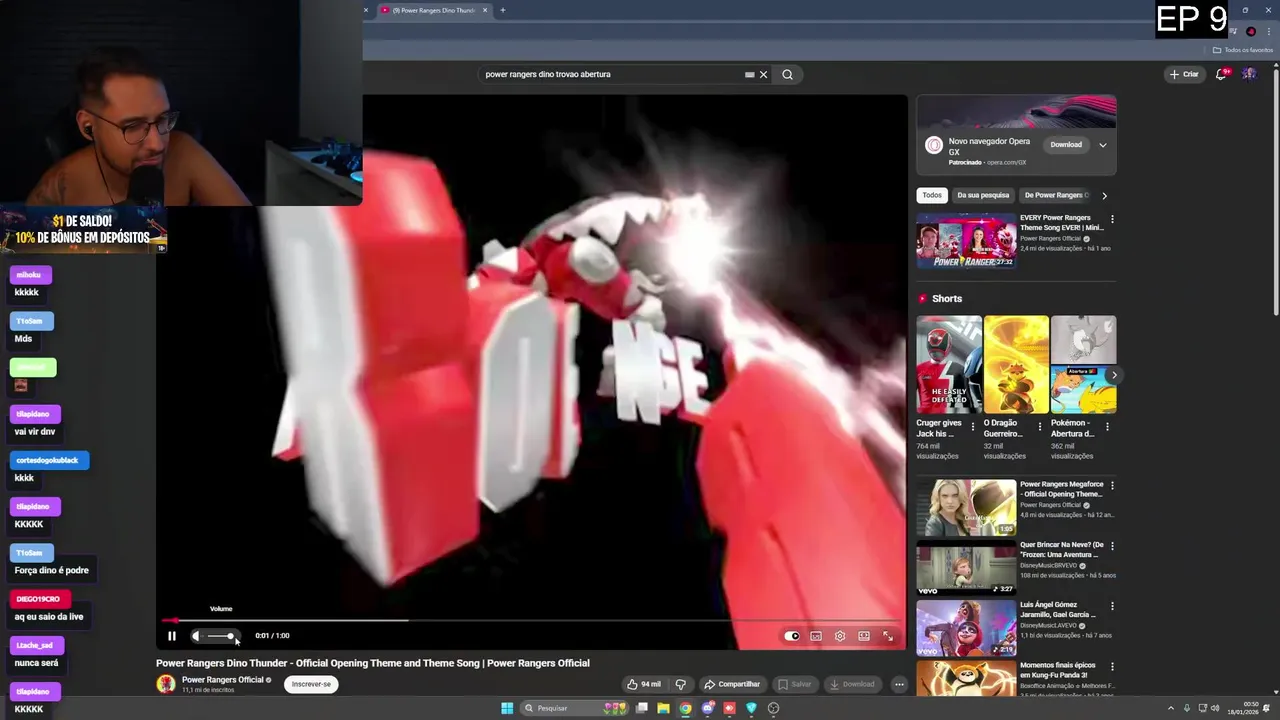
Task: Switch to theater mode
Action: pyautogui.click(x=864, y=636)
